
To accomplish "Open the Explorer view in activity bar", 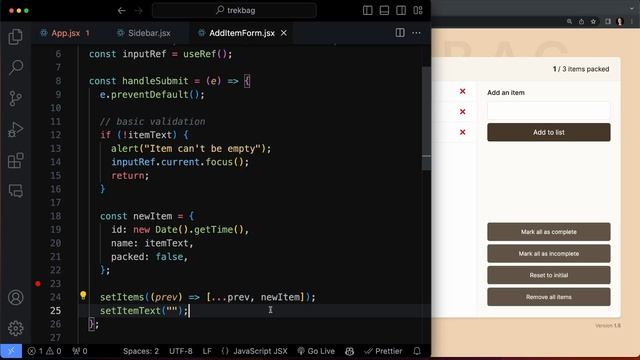I will 16,37.
